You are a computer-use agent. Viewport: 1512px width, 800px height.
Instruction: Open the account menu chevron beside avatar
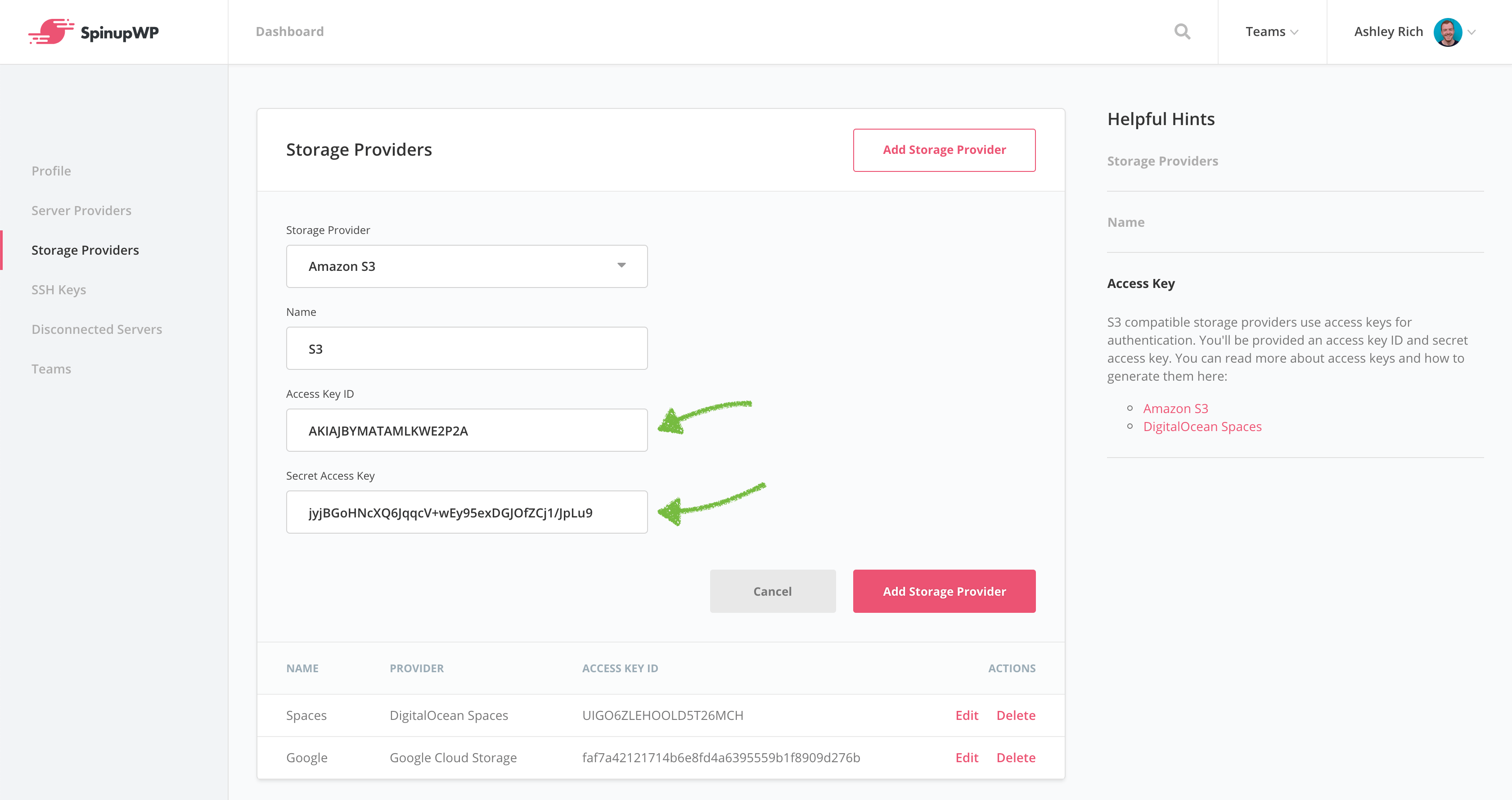pos(1471,32)
